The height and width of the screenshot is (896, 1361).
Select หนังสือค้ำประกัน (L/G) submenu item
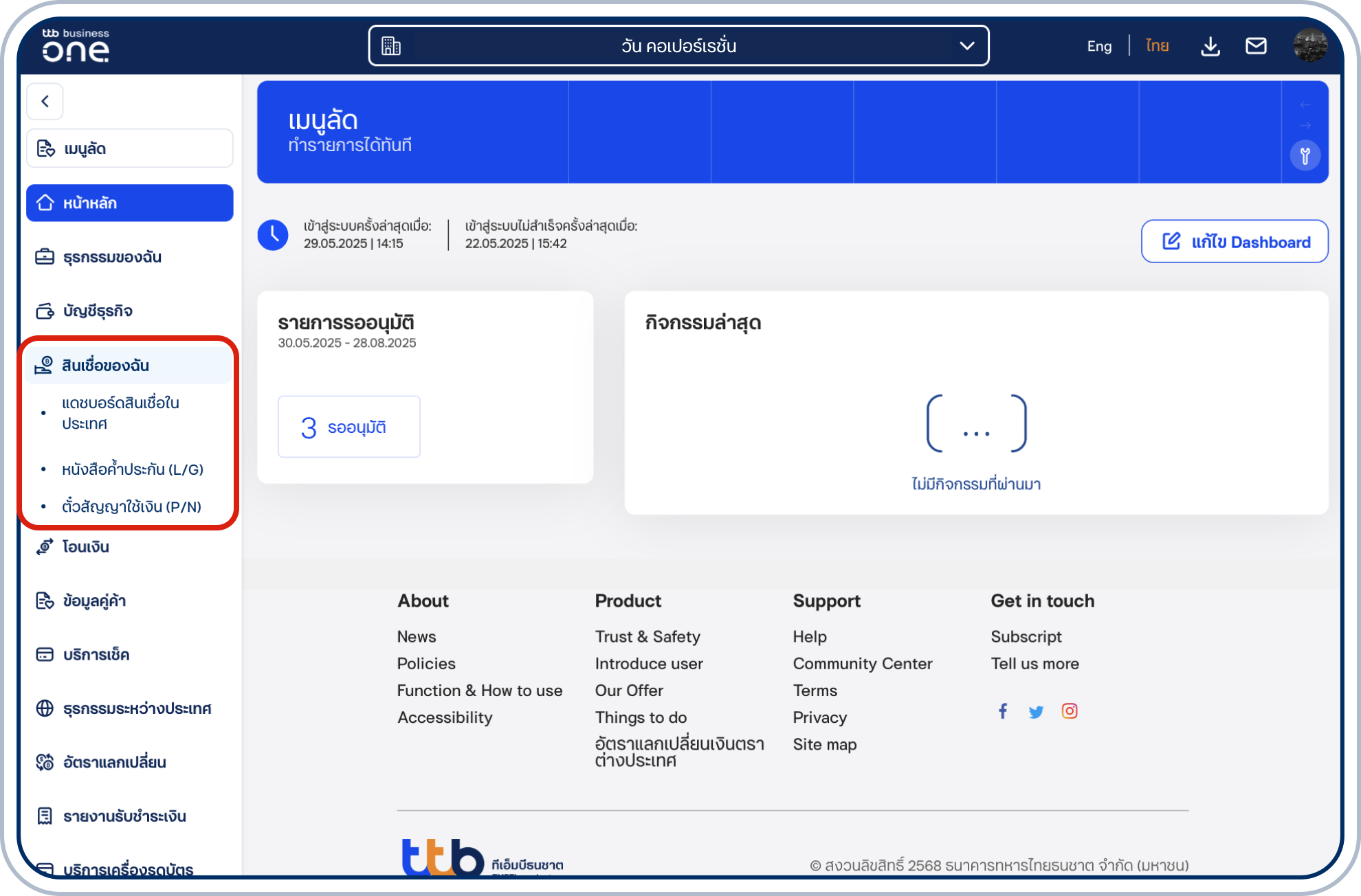[133, 469]
